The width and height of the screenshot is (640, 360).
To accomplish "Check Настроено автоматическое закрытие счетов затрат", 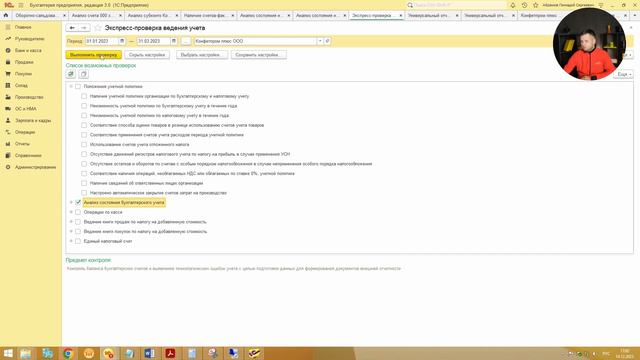I will (84, 193).
